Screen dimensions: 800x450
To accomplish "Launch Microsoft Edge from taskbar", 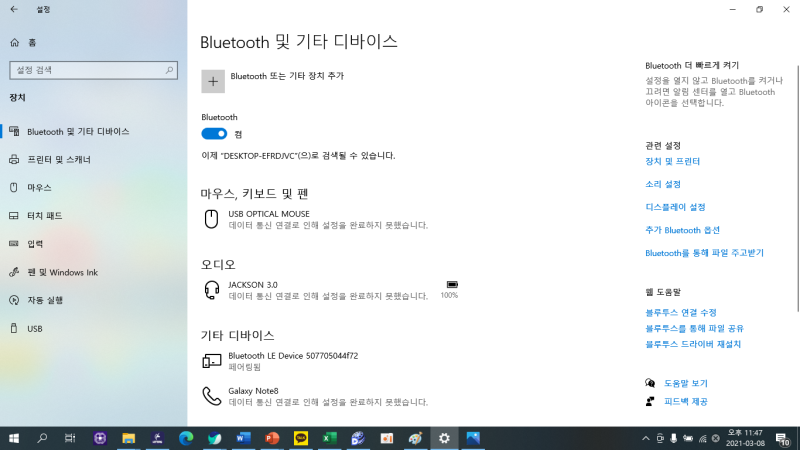I will pyautogui.click(x=186, y=438).
